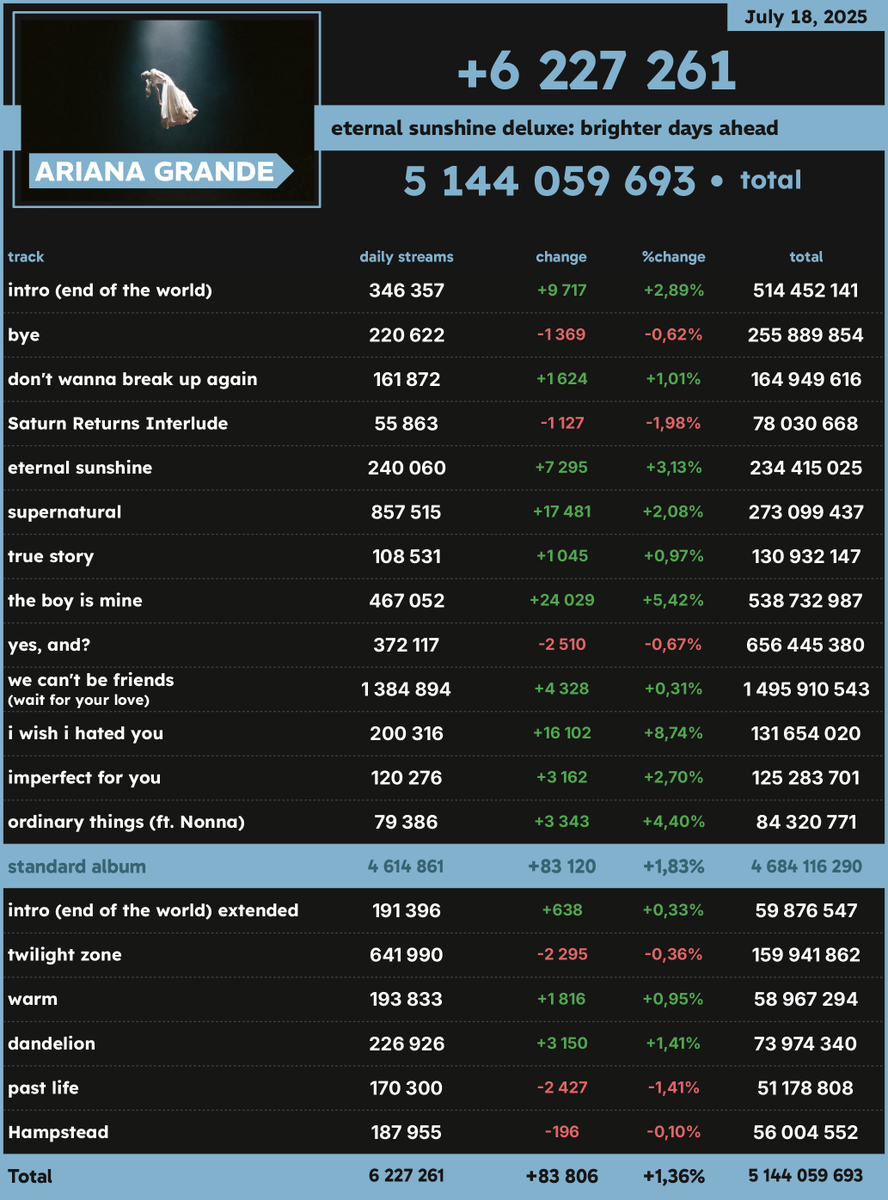
Task: Click the '%change' column header
Action: [x=673, y=257]
